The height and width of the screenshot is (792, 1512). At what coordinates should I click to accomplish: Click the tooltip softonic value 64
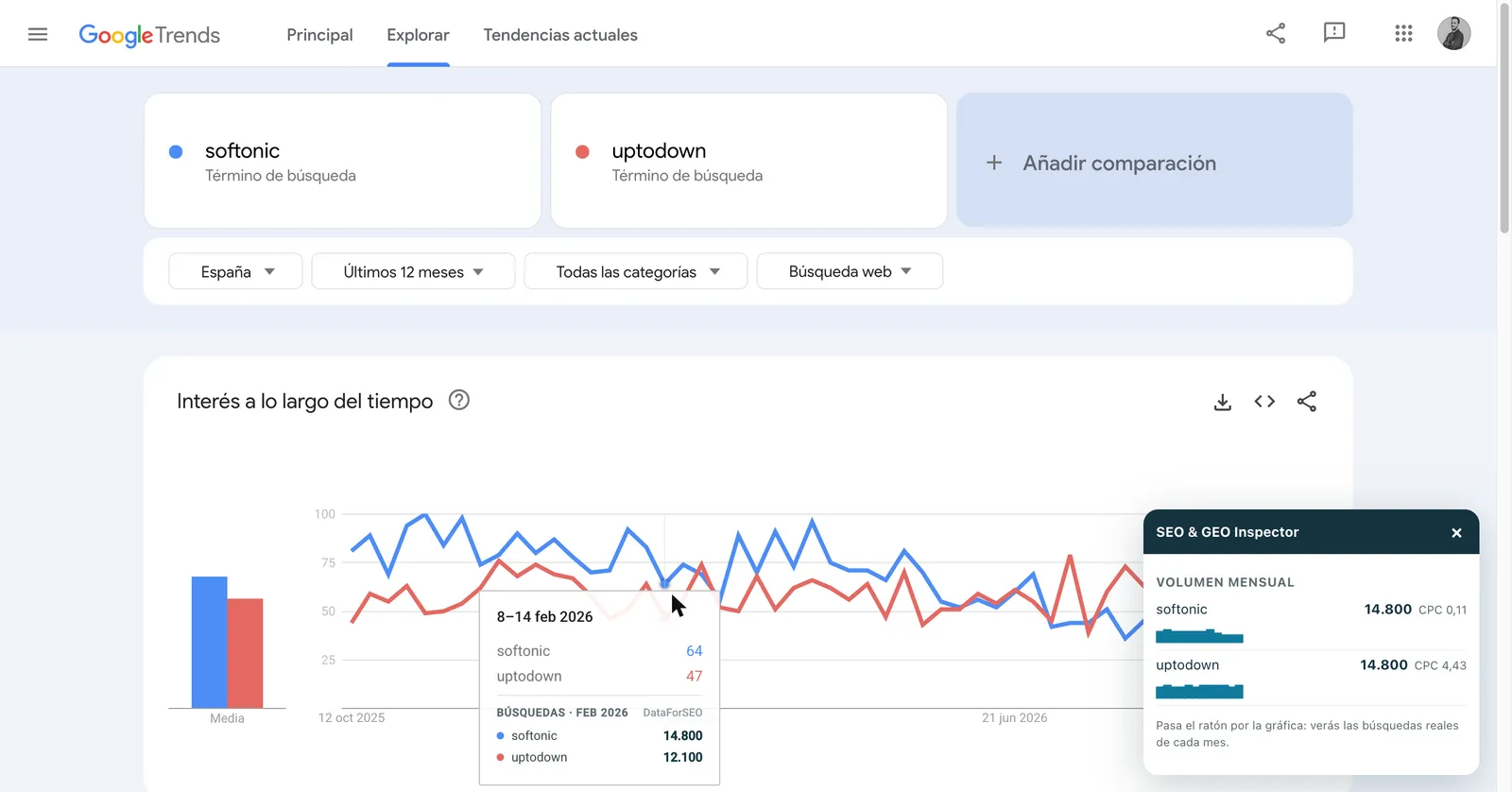(694, 651)
